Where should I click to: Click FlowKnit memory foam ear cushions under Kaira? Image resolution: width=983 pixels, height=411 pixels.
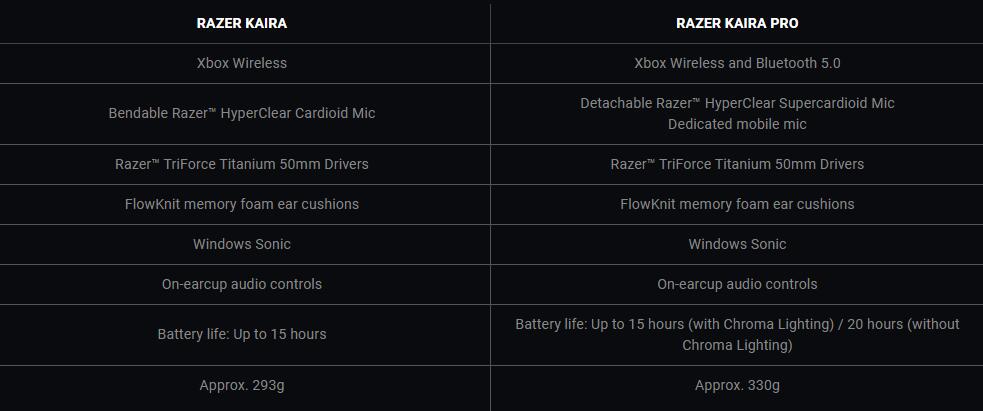click(x=242, y=204)
